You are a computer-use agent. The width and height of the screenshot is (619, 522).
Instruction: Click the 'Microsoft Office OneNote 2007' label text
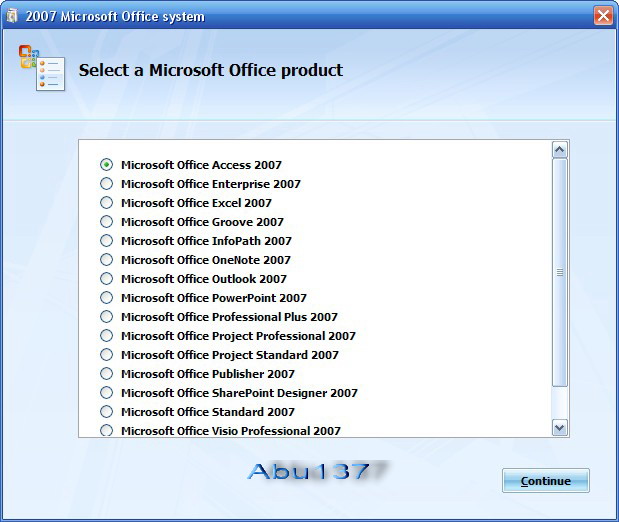click(x=206, y=260)
